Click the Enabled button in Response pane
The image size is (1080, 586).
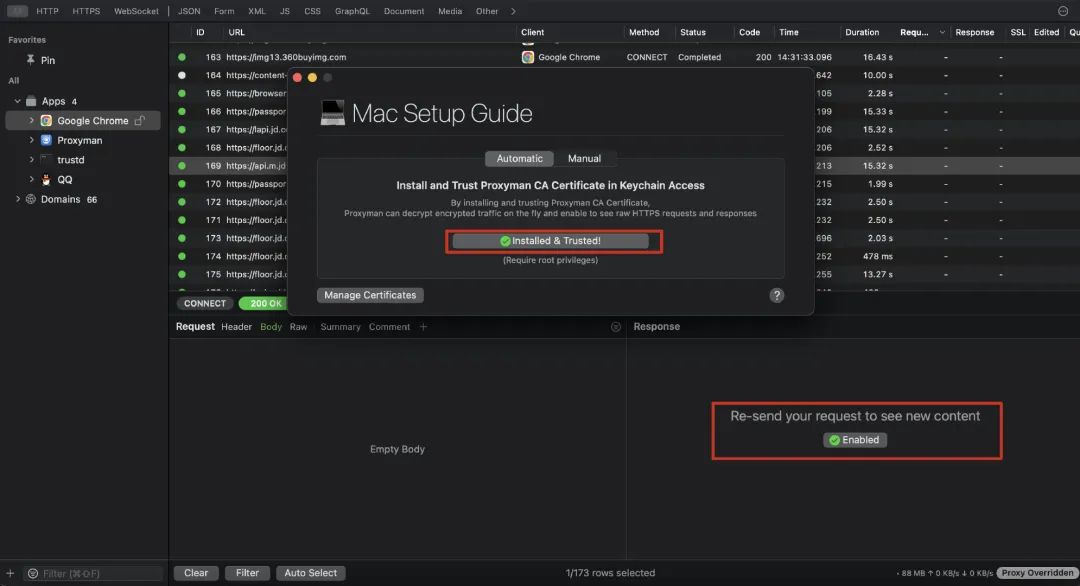tap(855, 440)
